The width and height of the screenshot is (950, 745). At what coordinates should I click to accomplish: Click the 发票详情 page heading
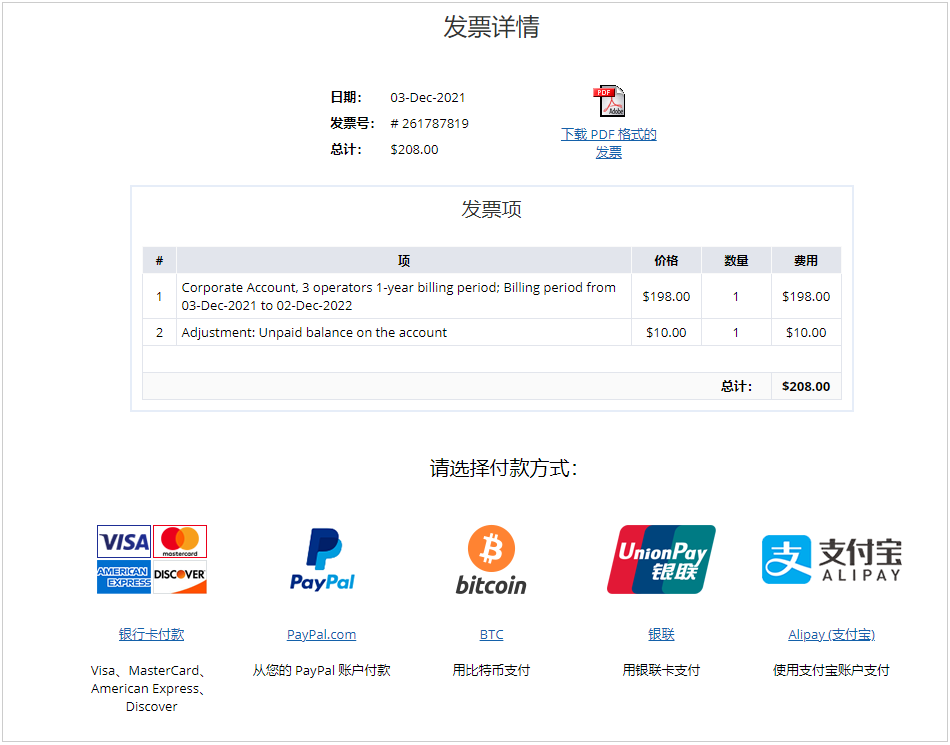tap(491, 27)
